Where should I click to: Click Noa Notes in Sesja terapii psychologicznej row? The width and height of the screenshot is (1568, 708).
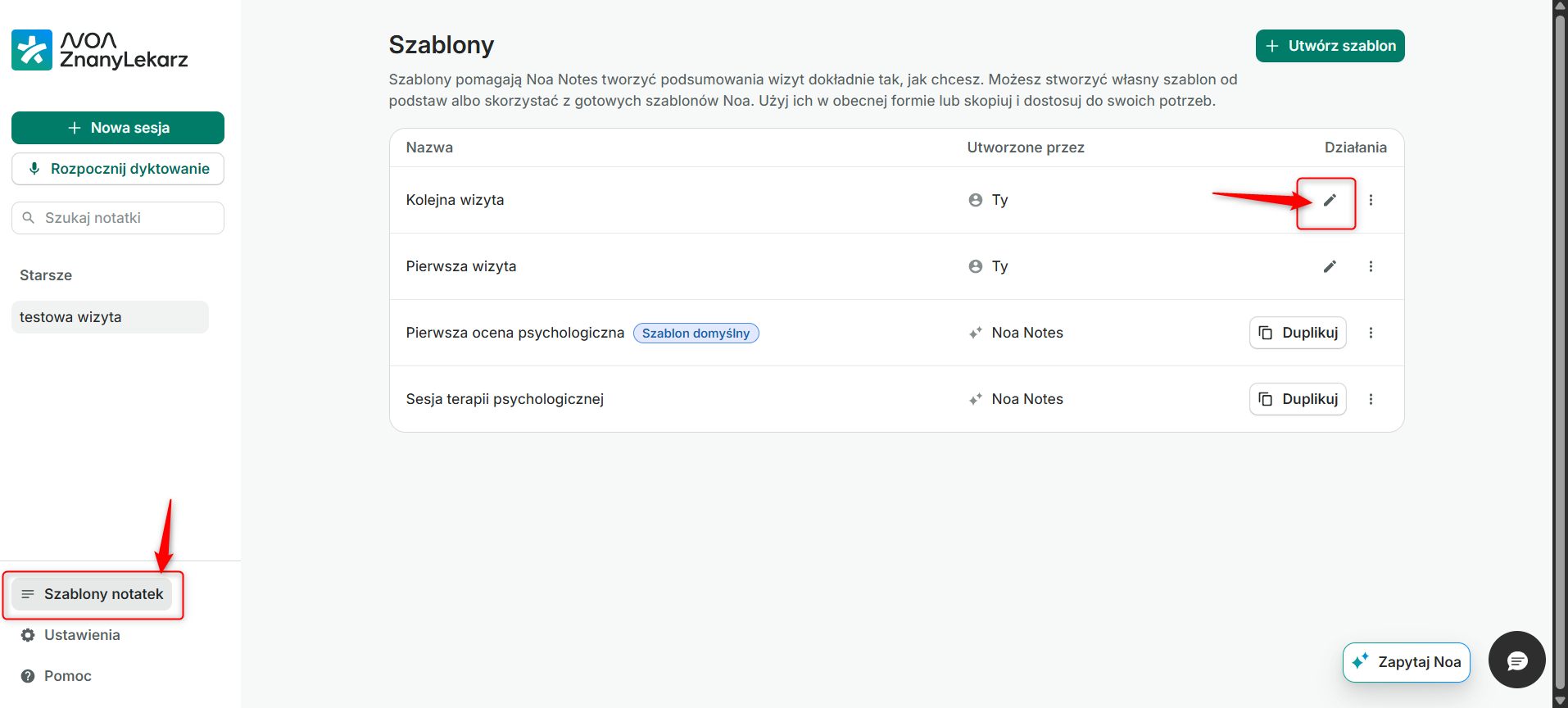point(1027,399)
